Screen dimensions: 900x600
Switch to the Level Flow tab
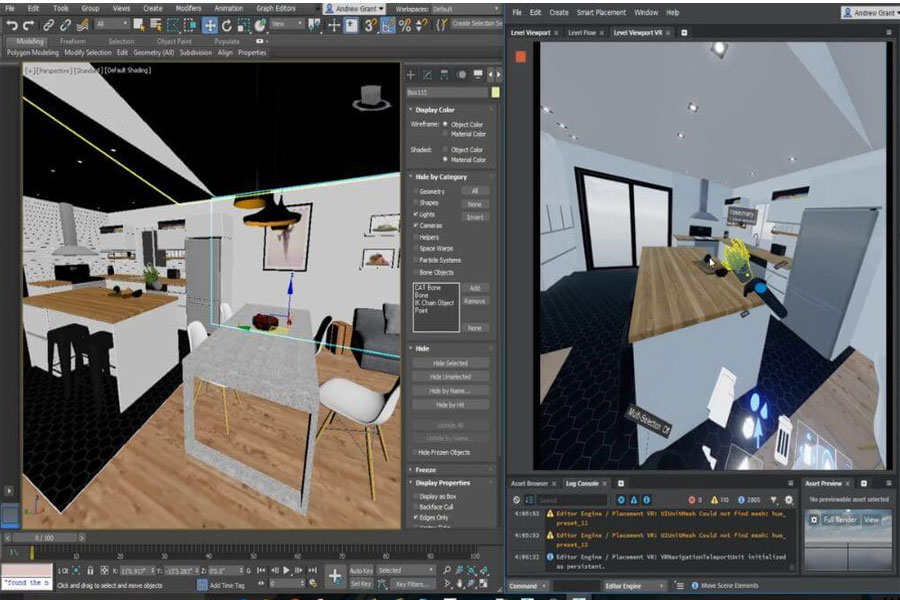point(582,33)
